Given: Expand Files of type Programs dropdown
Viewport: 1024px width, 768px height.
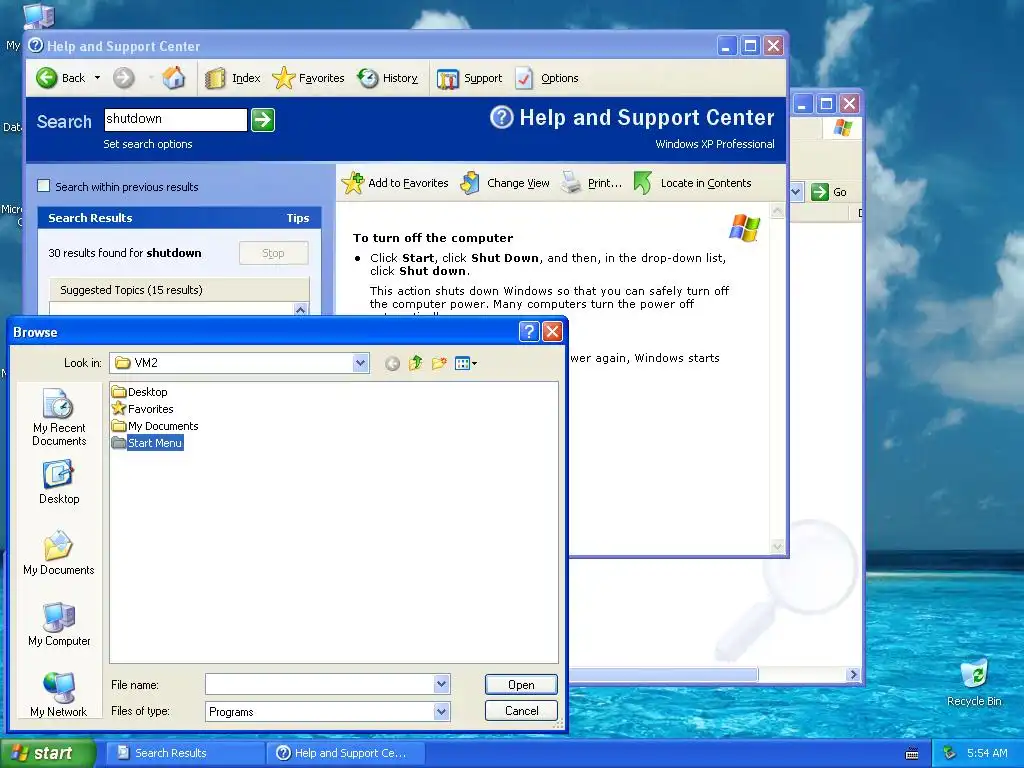Looking at the screenshot, I should 441,711.
